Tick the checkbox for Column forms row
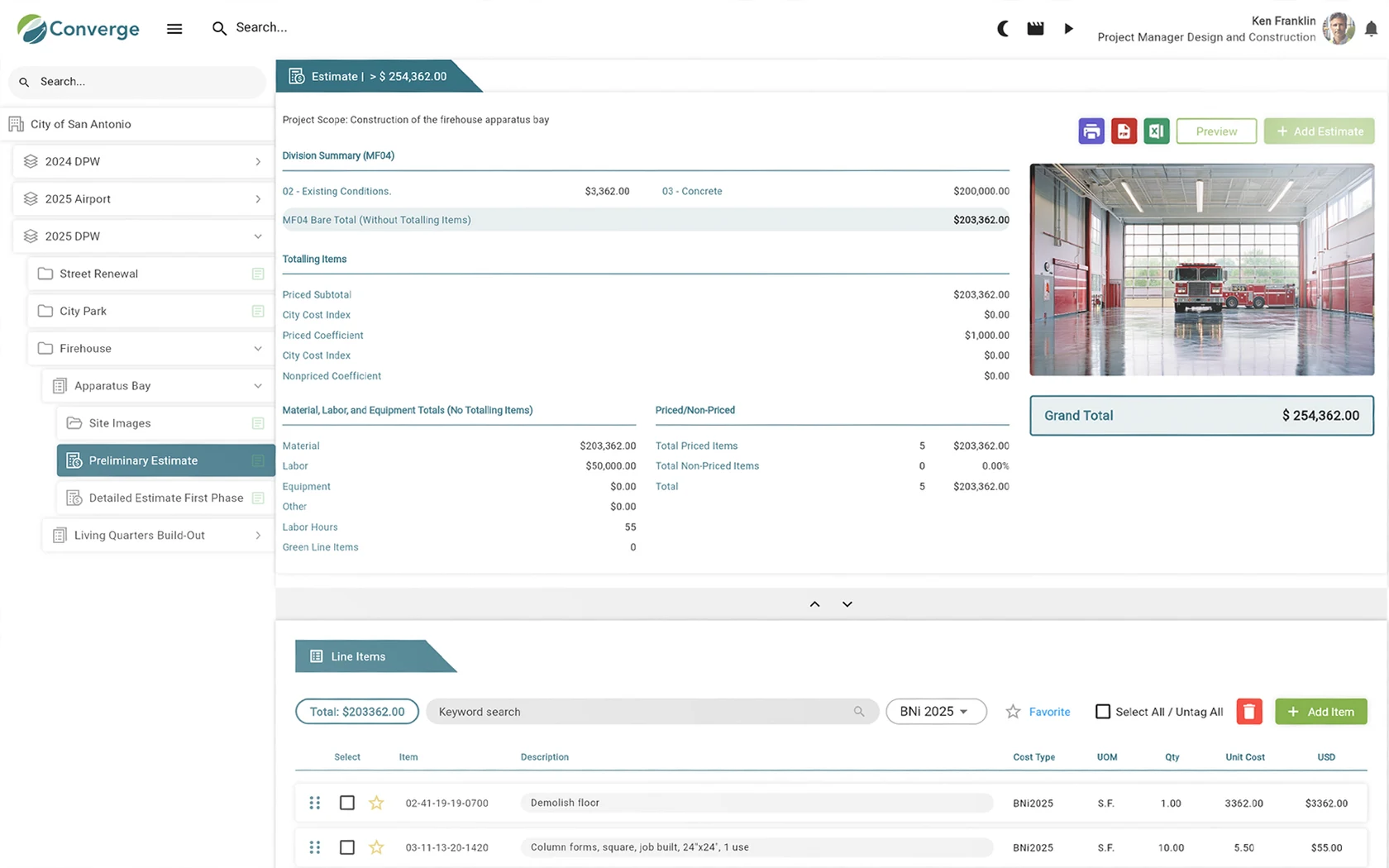The image size is (1389, 868). (347, 847)
